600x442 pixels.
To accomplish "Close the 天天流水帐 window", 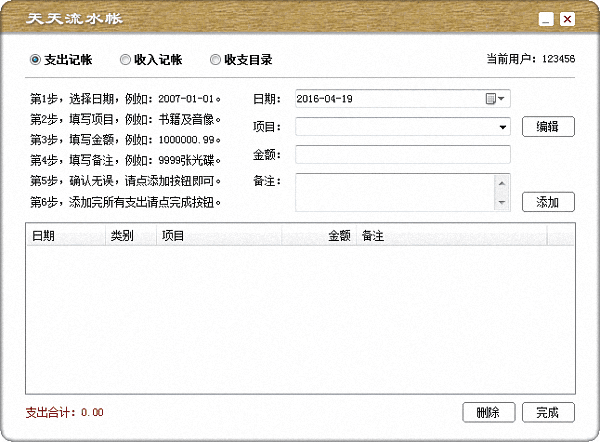I will 567,19.
